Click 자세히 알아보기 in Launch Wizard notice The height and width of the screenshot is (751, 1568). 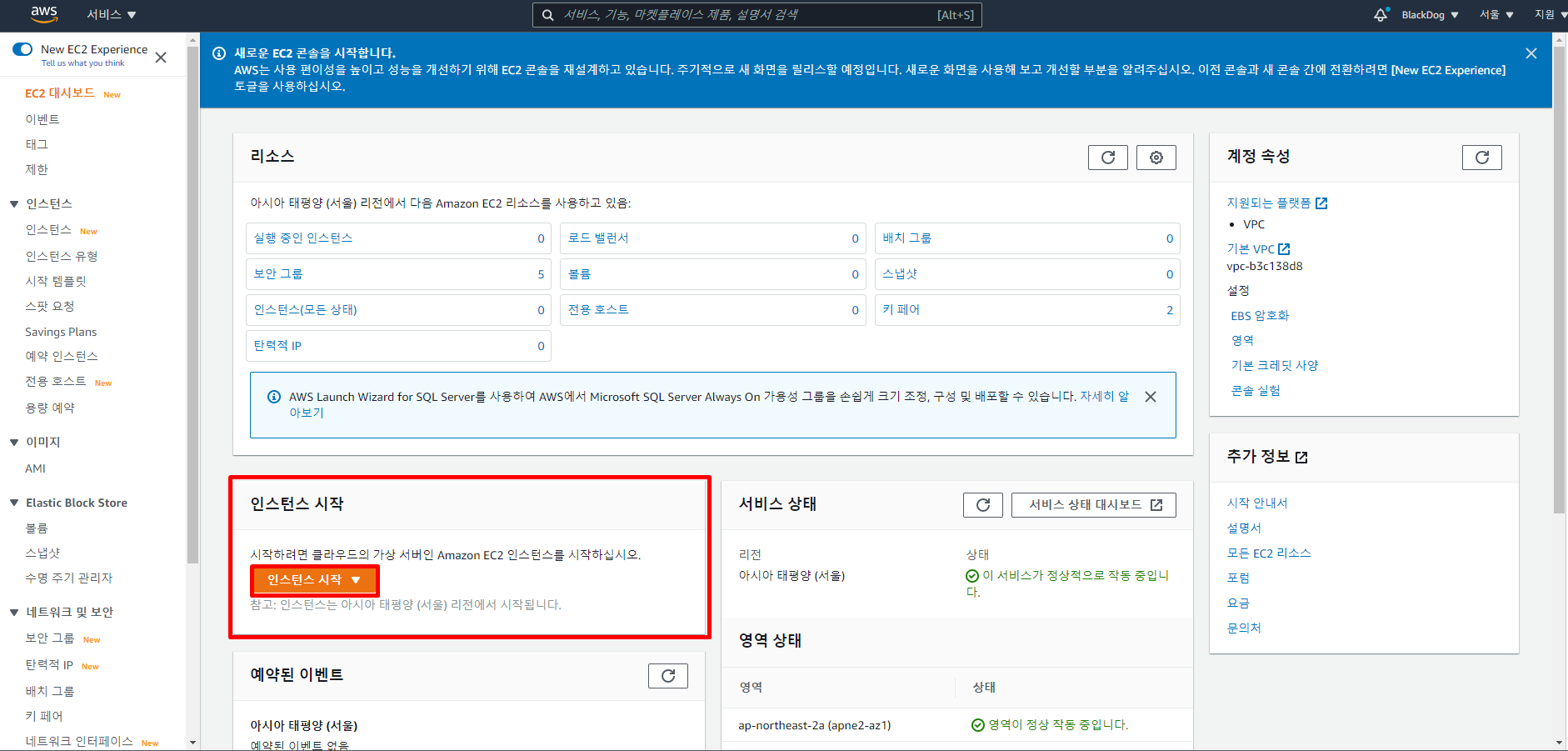pos(1104,397)
